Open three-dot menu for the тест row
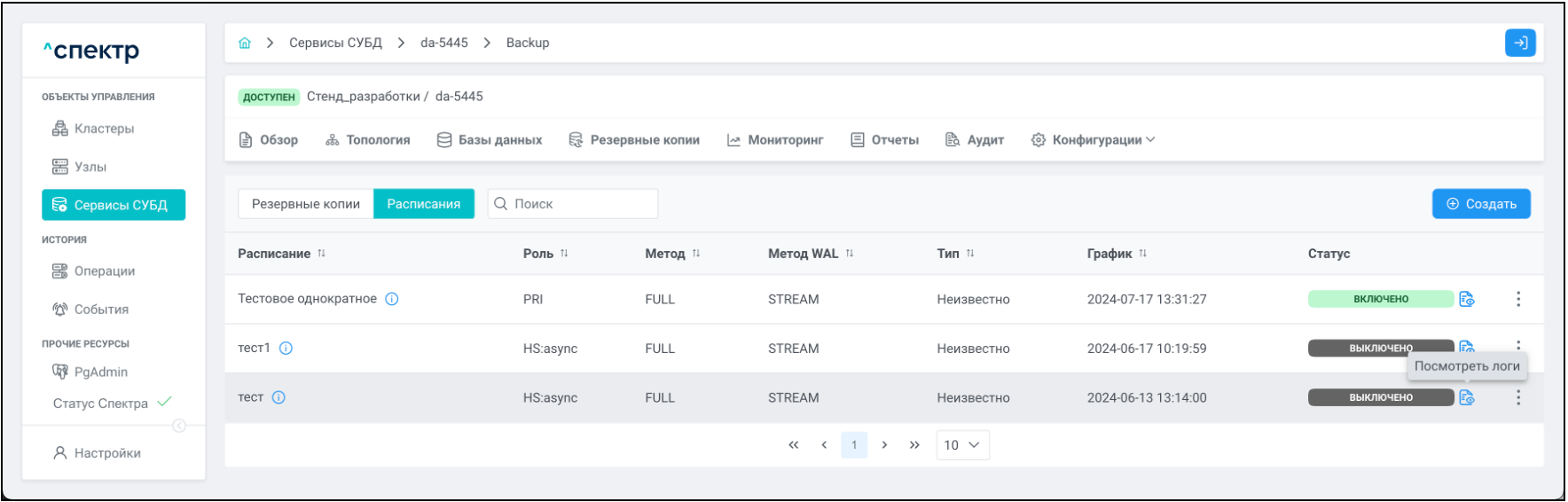The image size is (1568, 502). click(x=1518, y=397)
